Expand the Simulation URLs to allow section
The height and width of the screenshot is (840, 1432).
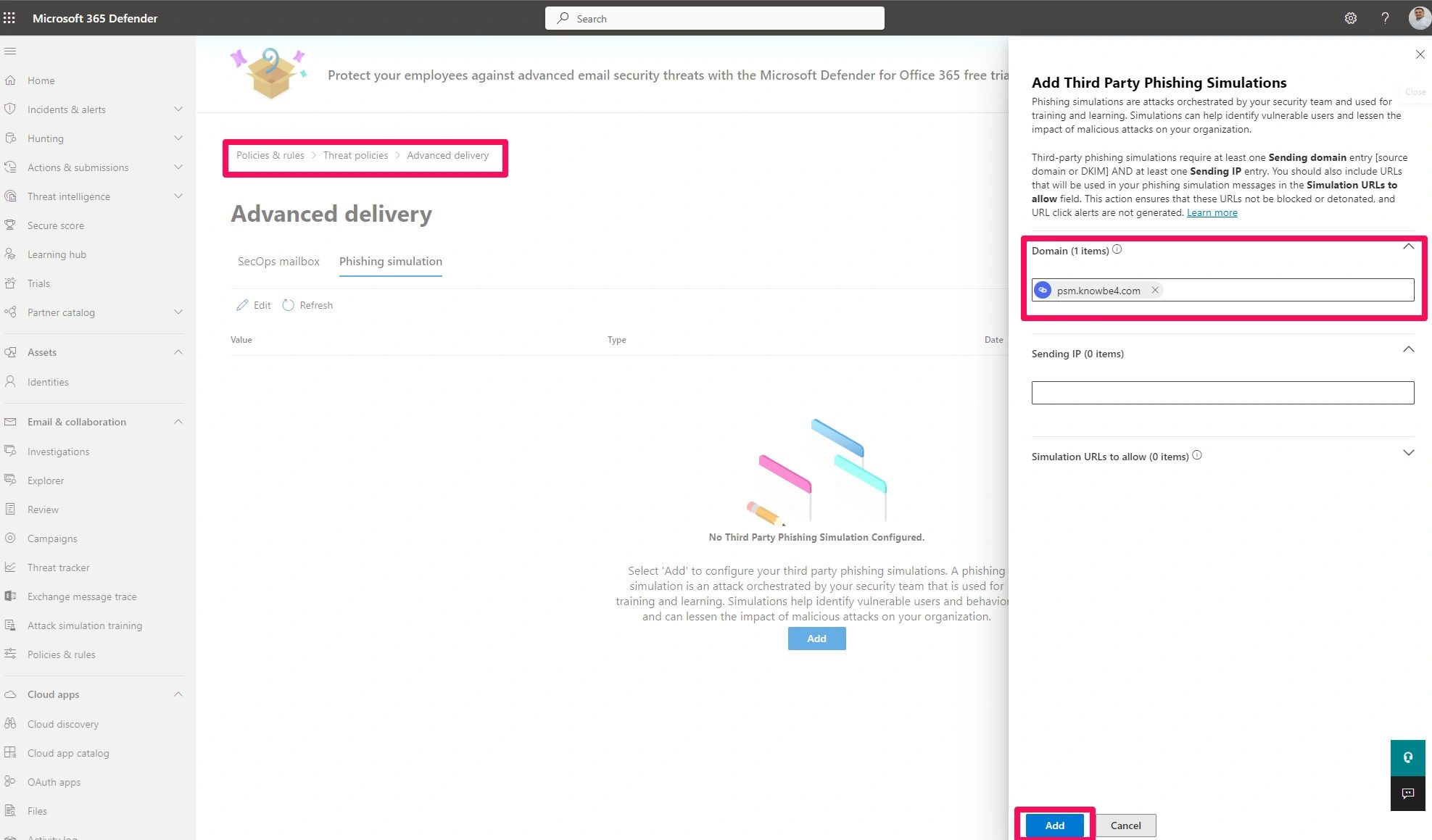(1409, 452)
